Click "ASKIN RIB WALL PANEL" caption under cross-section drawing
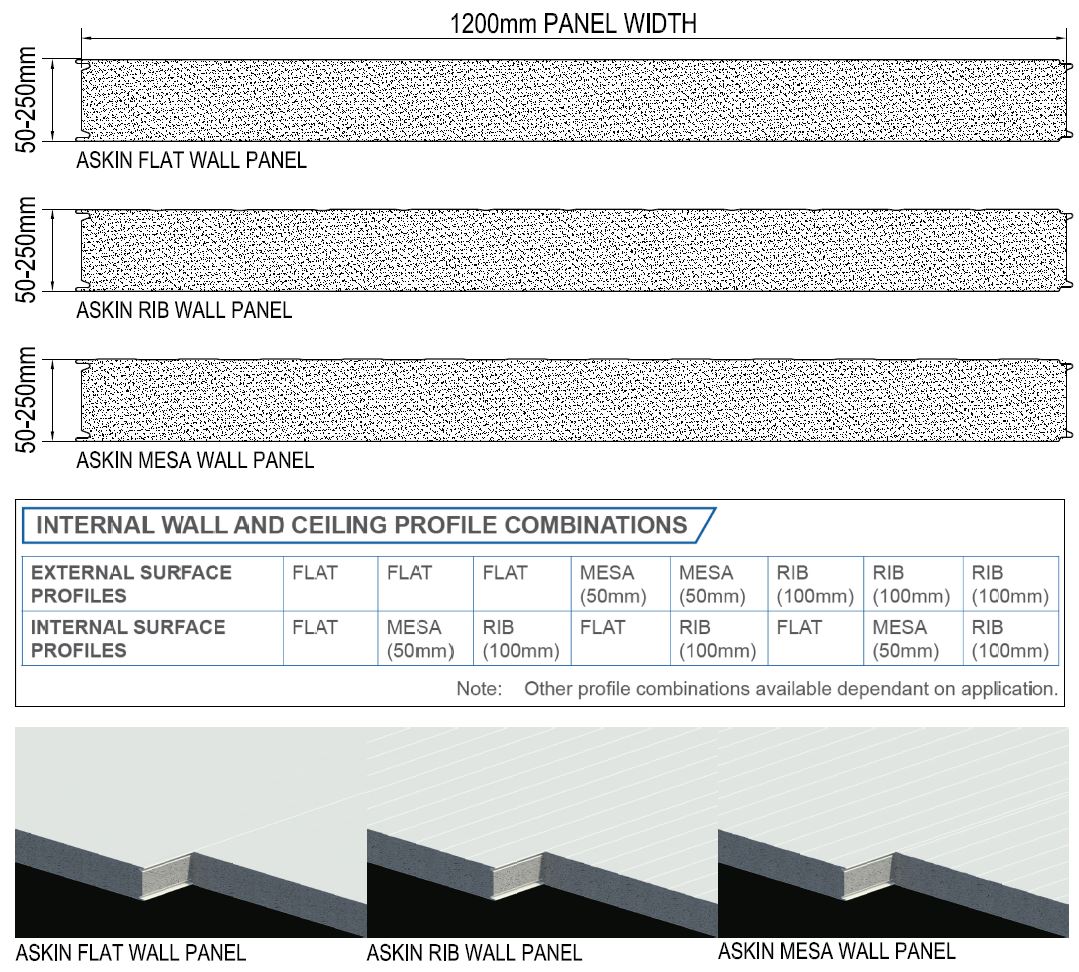The image size is (1079, 972). click(x=184, y=310)
